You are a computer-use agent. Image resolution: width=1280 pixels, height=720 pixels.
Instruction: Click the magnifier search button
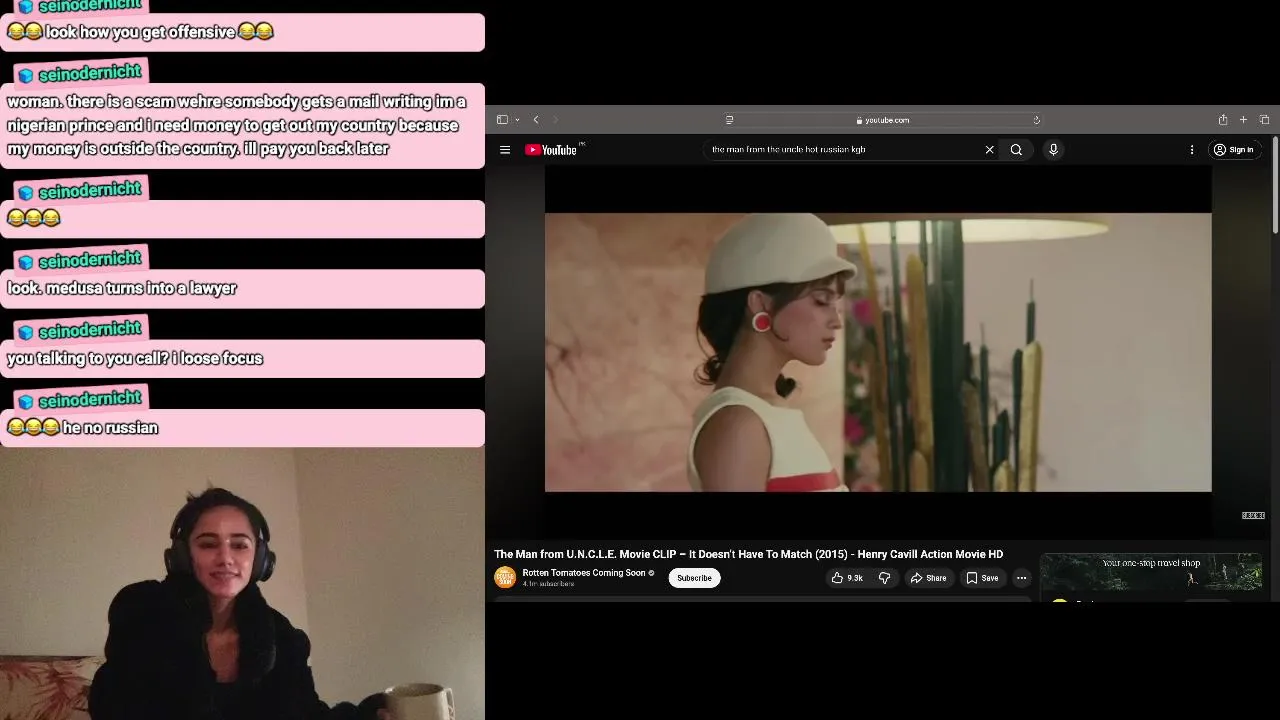(1016, 150)
